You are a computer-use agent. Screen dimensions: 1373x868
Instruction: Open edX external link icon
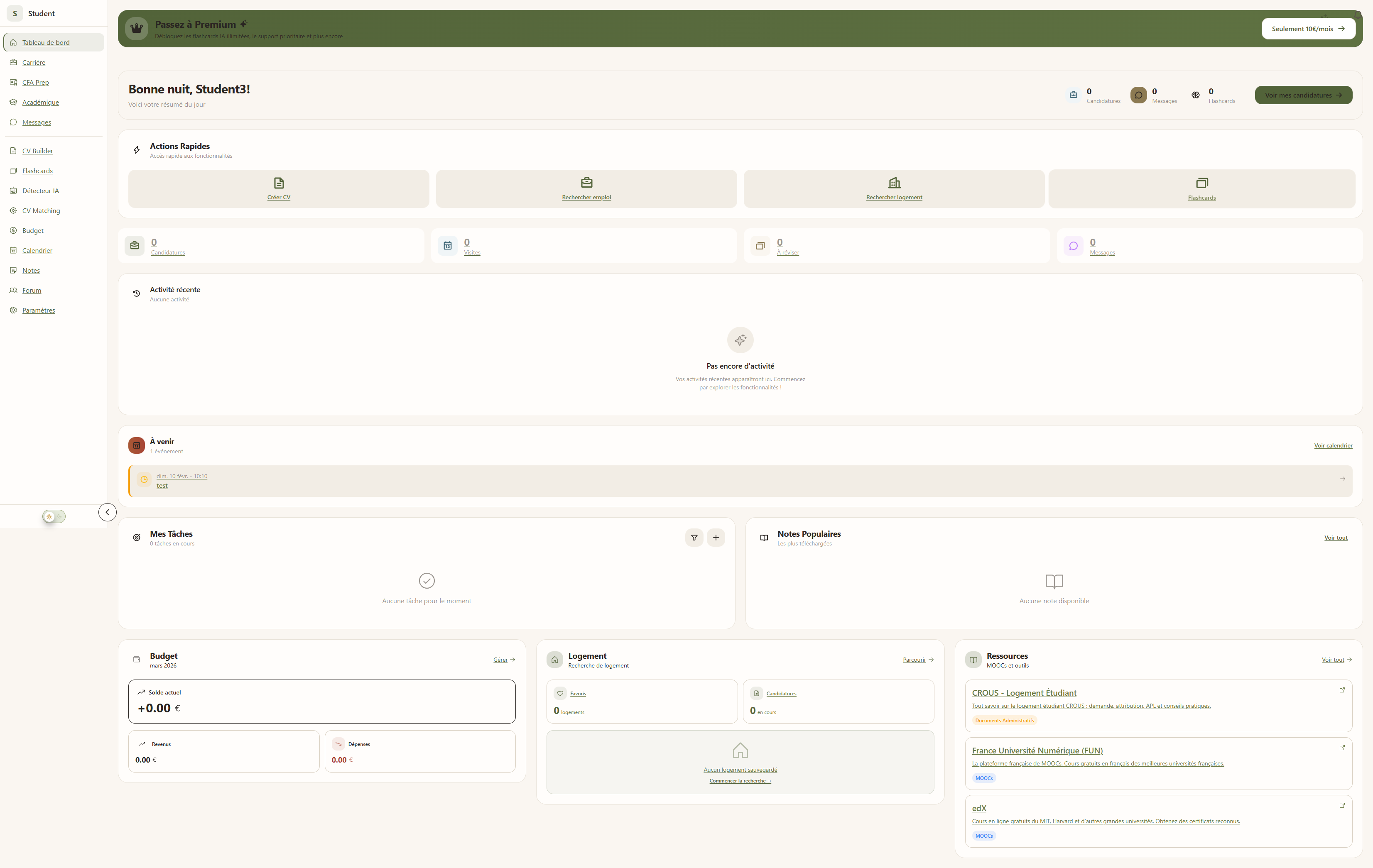(1341, 805)
